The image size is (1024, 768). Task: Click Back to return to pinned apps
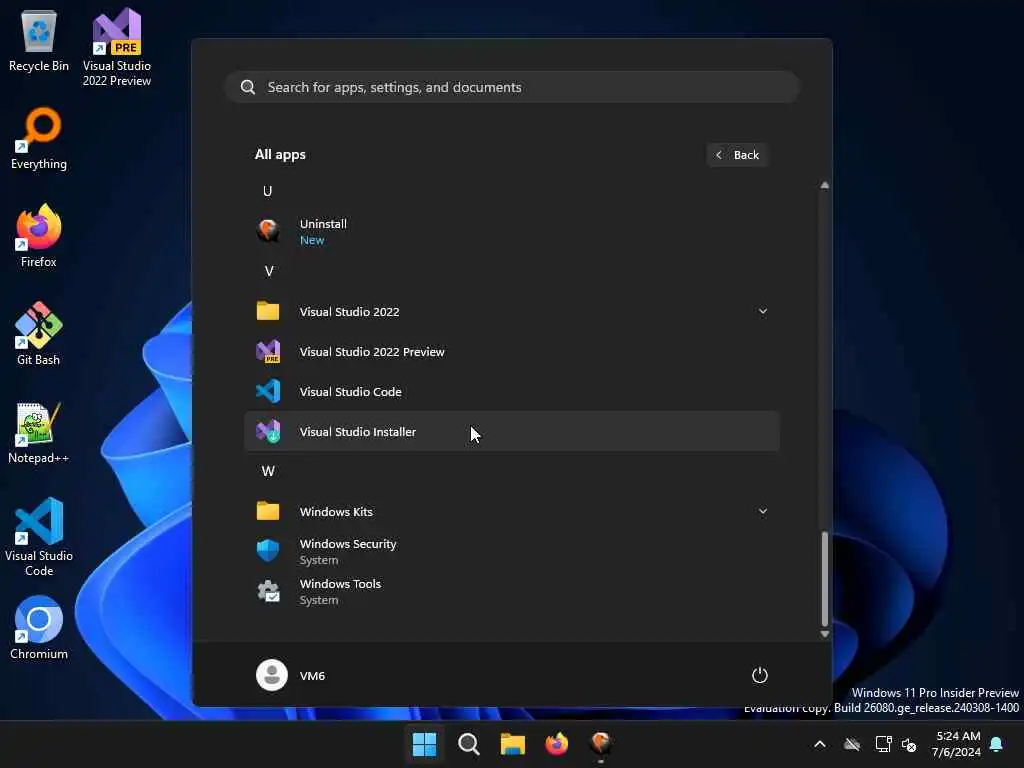pos(737,155)
